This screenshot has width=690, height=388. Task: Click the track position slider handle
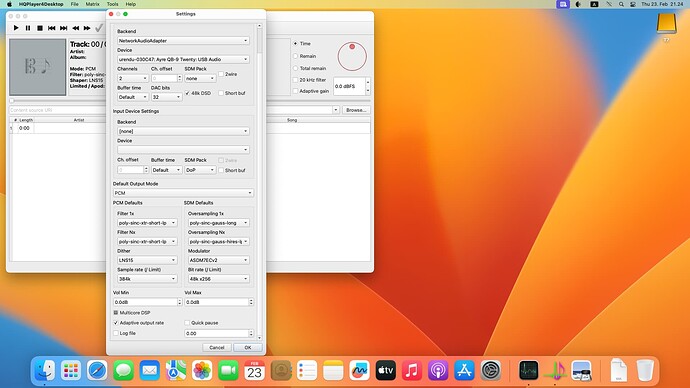12,101
